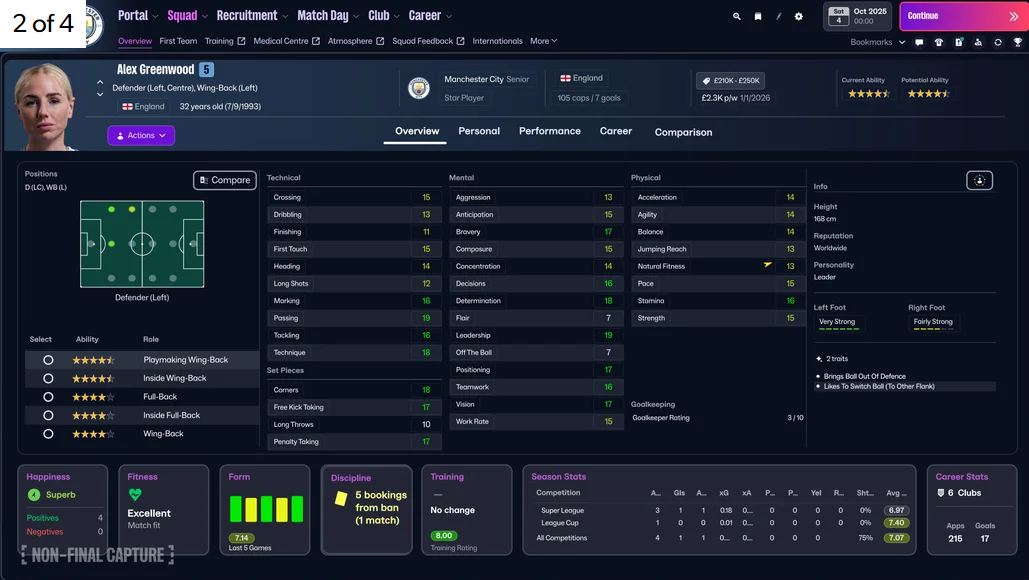This screenshot has width=1029, height=580.
Task: Click the Likes To Switch Ball trait
Action: [x=879, y=386]
